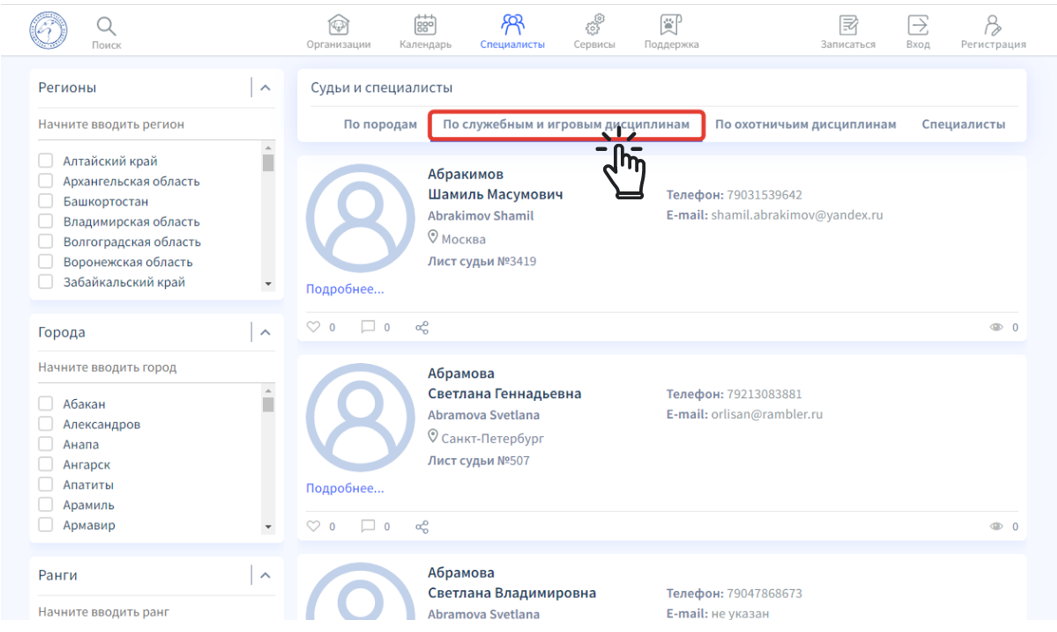Open the Search magnifier icon
The height and width of the screenshot is (632, 1057).
[x=106, y=26]
